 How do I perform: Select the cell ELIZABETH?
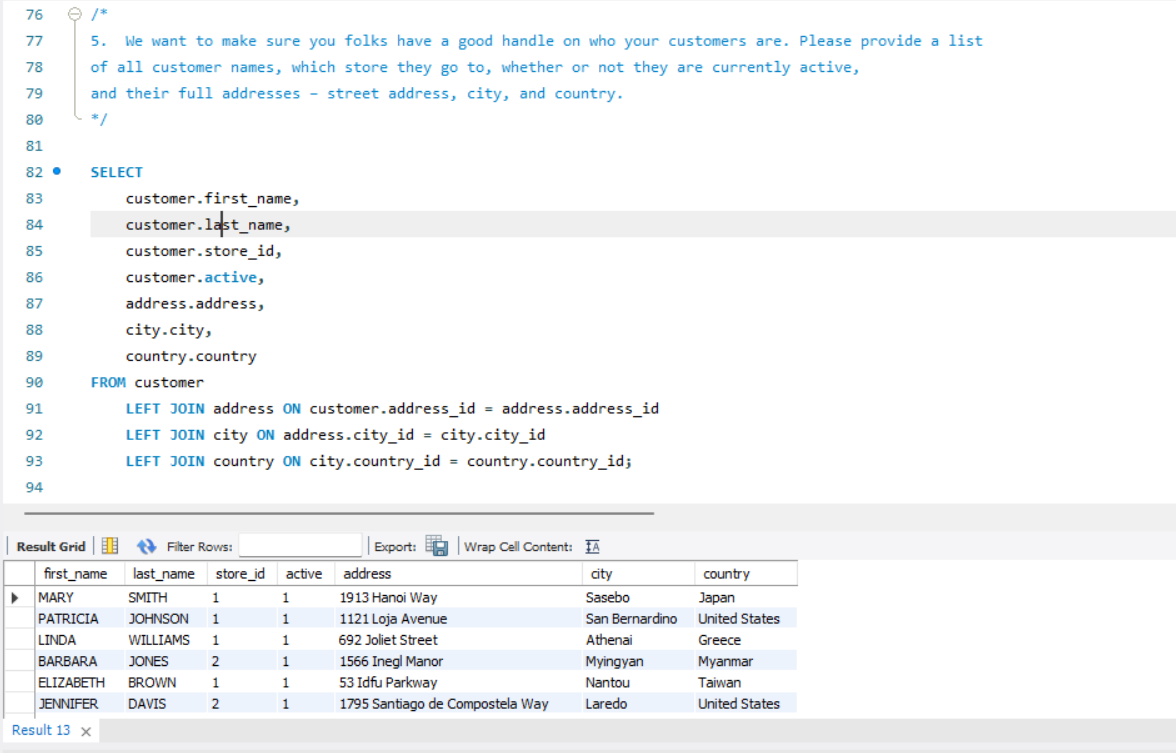coord(80,682)
